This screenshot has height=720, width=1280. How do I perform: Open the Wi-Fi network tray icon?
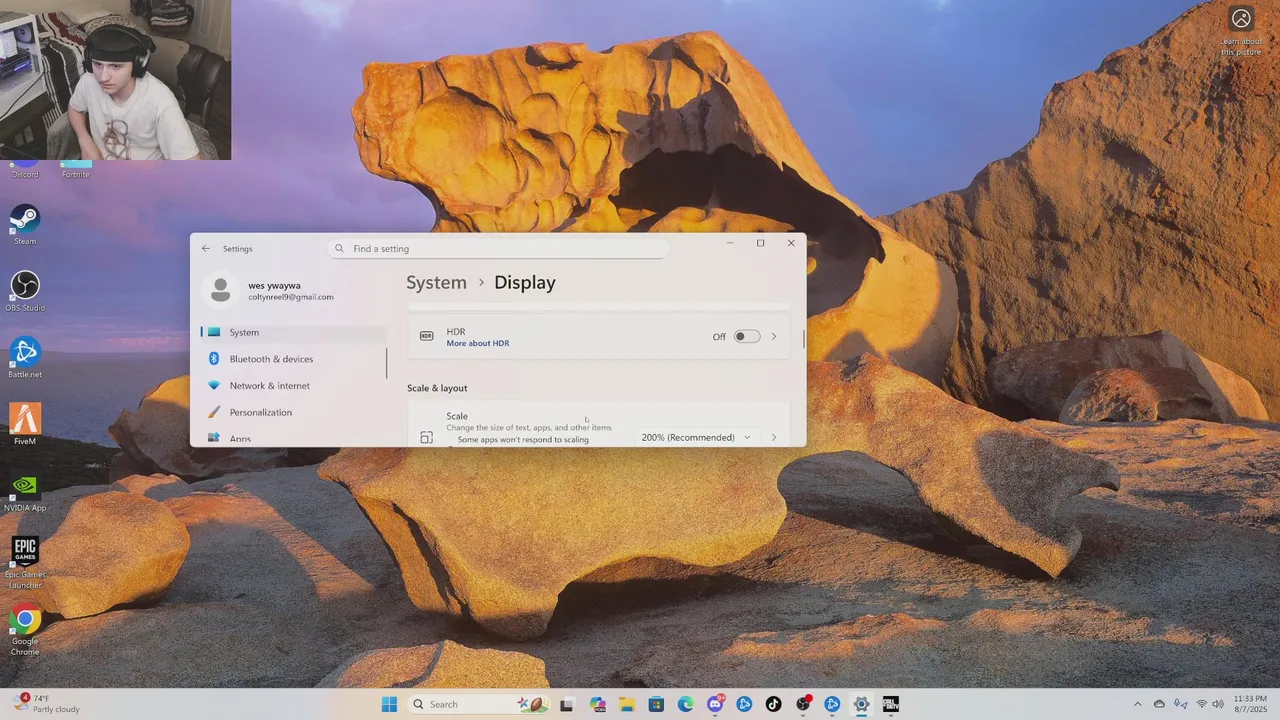tap(1201, 704)
